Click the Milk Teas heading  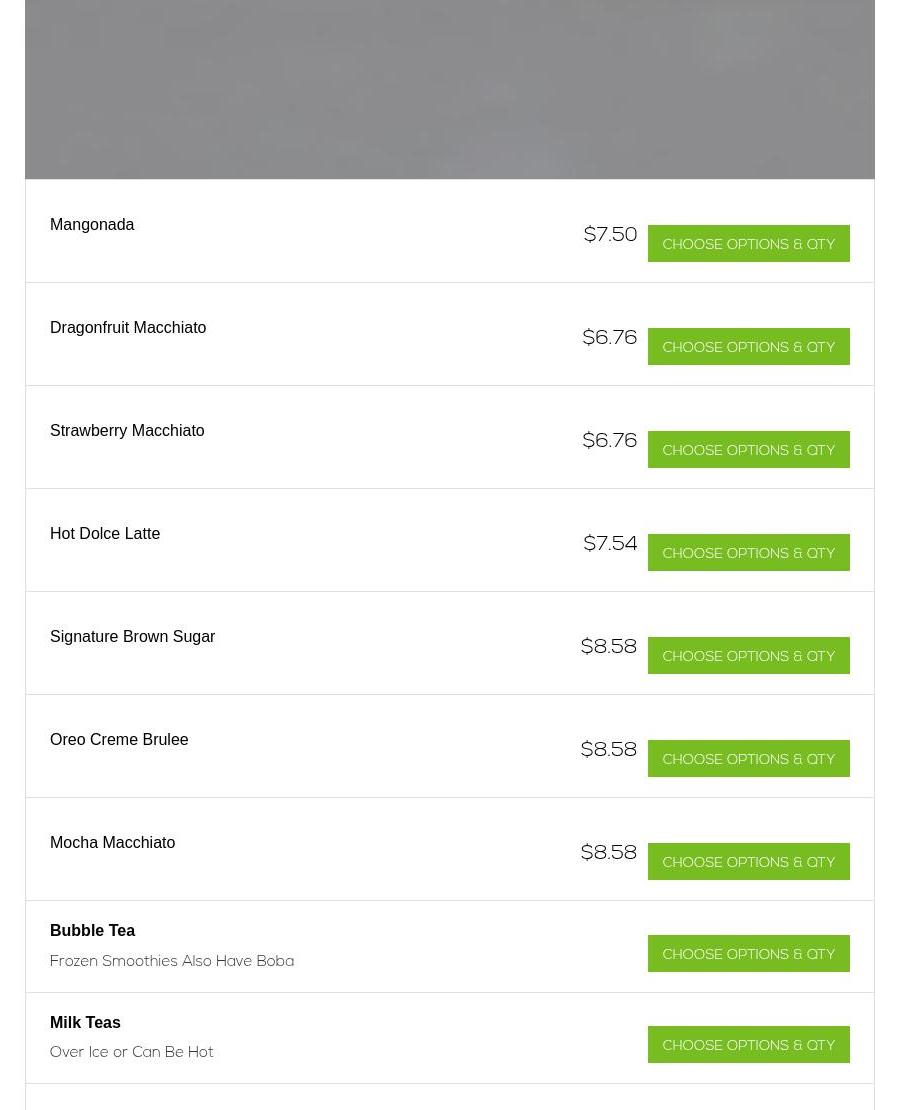point(85,1023)
